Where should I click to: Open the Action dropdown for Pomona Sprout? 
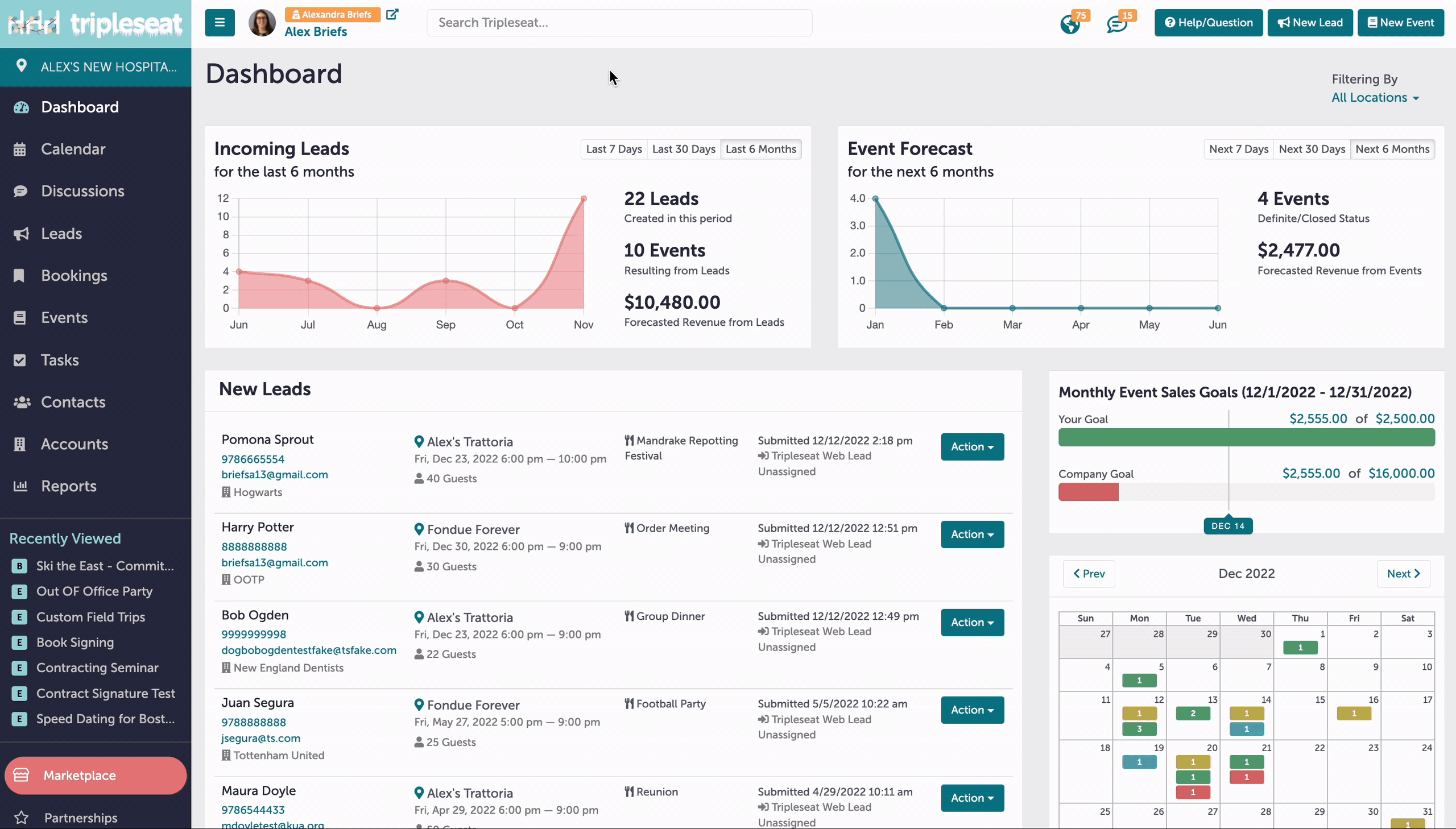972,447
